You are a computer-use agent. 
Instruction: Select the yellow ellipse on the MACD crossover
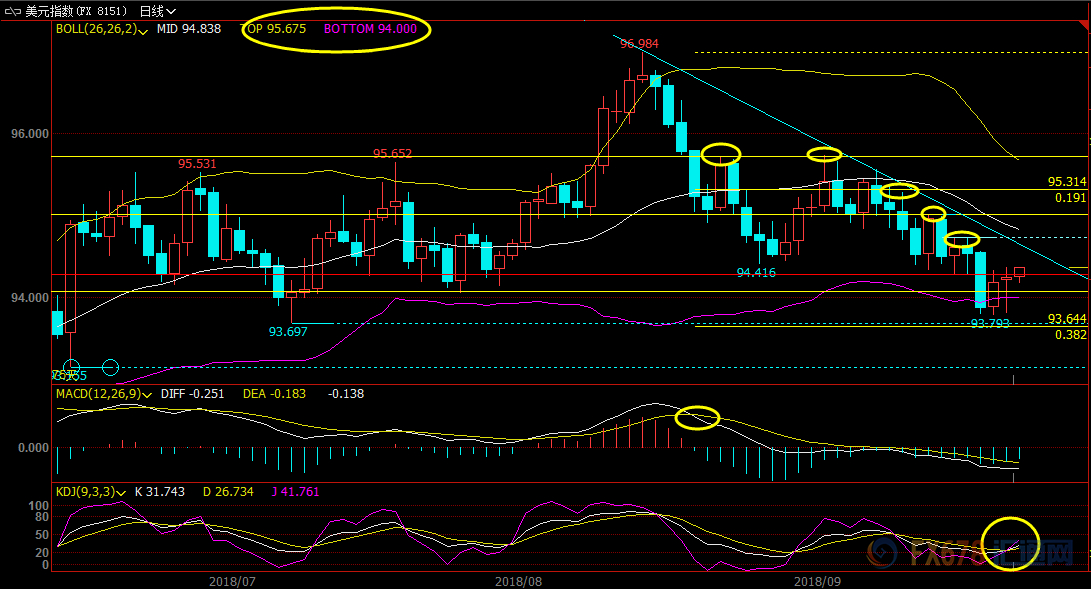pyautogui.click(x=697, y=417)
